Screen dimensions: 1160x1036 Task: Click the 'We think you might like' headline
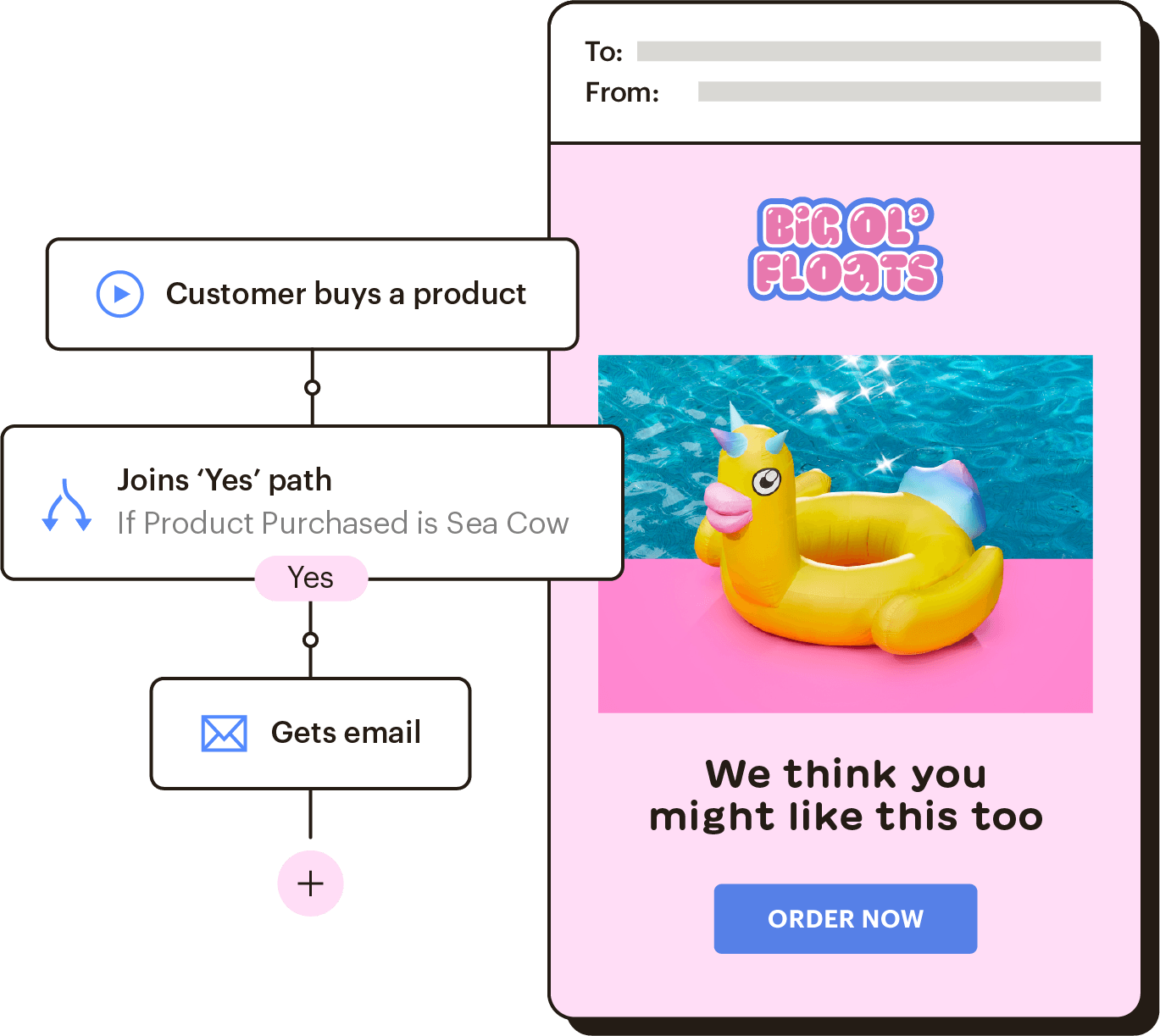coord(846,795)
